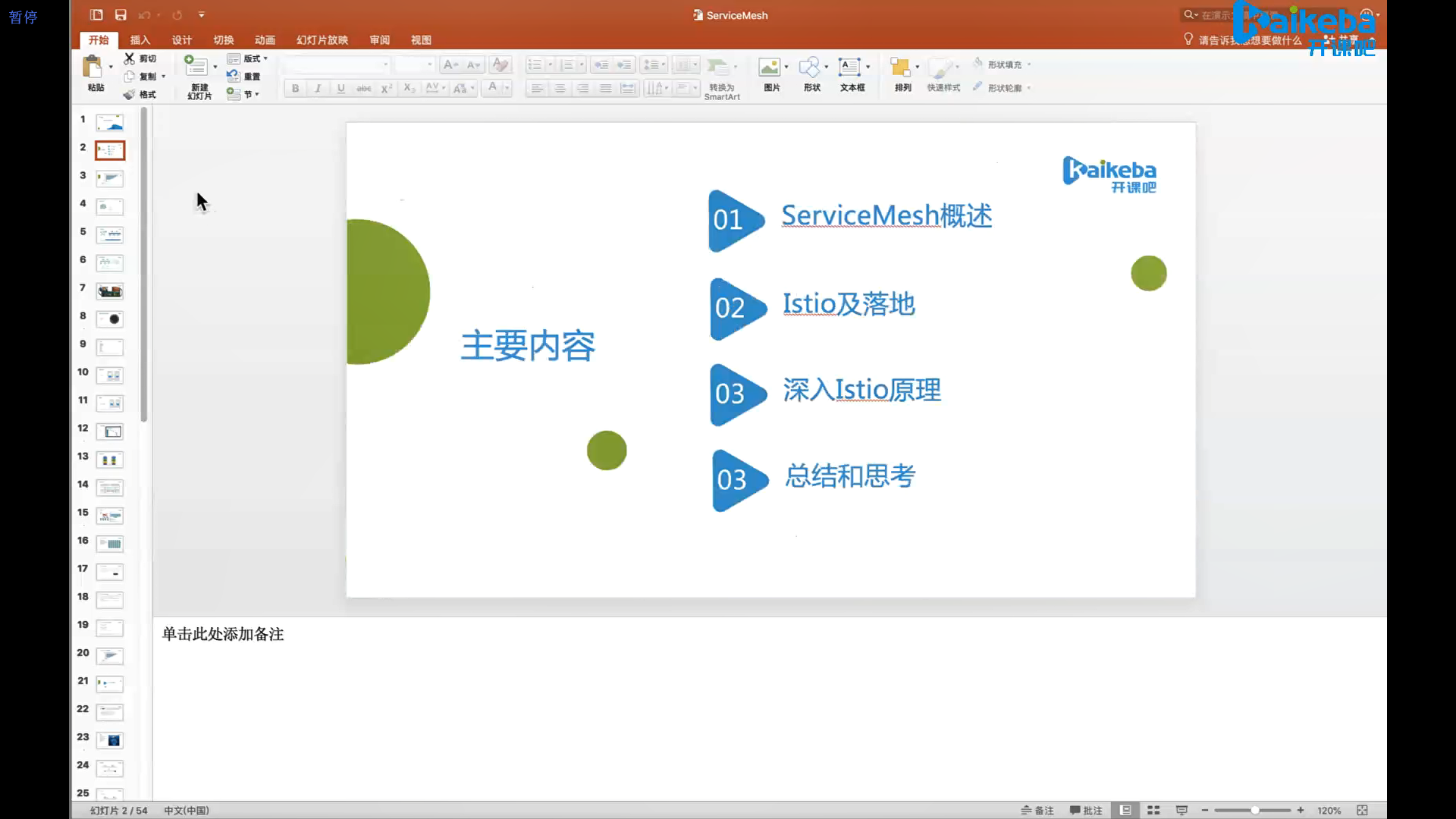1456x819 pixels.
Task: Select slide 7 thumbnail in the panel
Action: (x=110, y=291)
